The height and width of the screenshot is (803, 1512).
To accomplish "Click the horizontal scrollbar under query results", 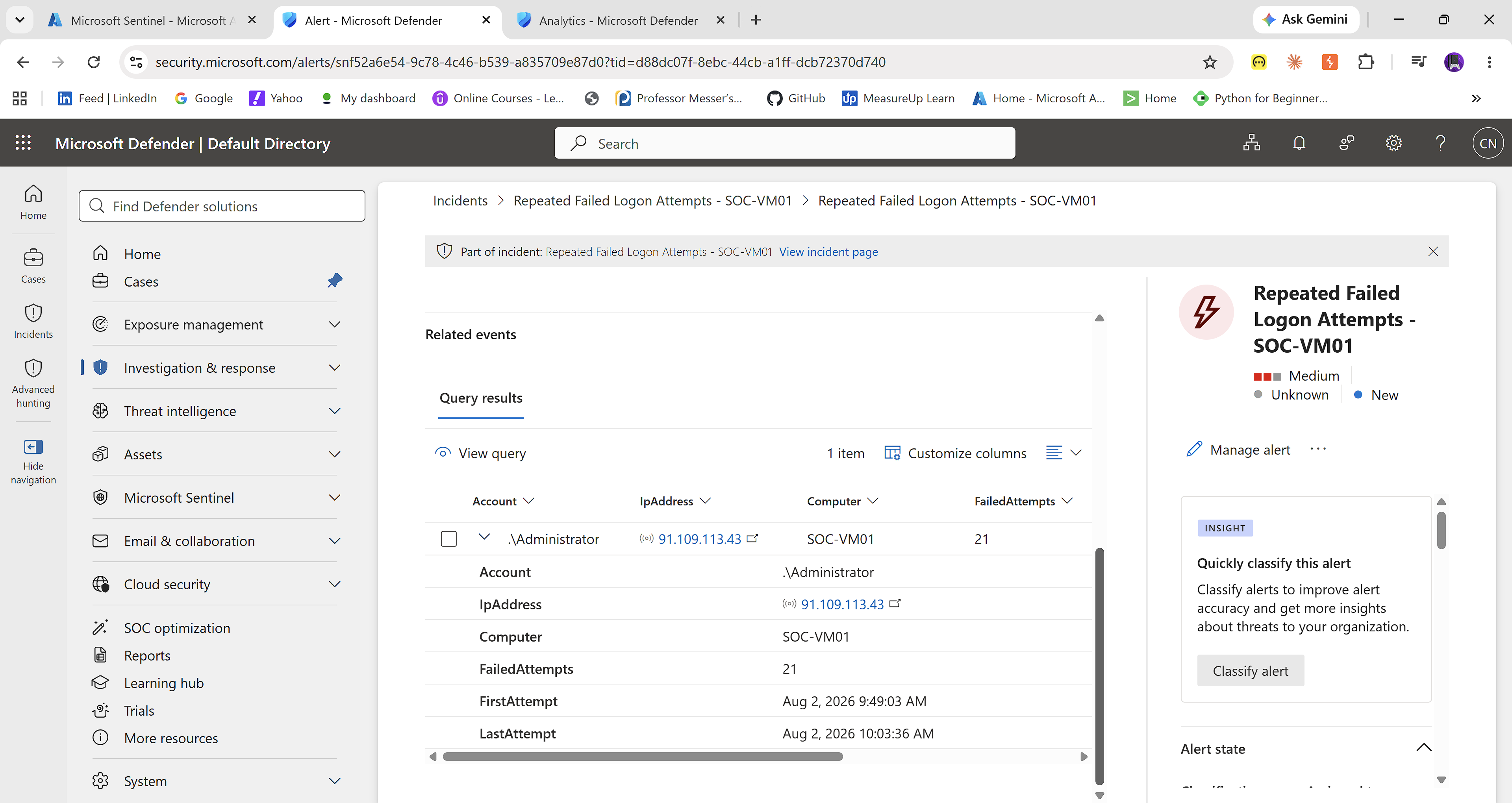I will pyautogui.click(x=643, y=756).
